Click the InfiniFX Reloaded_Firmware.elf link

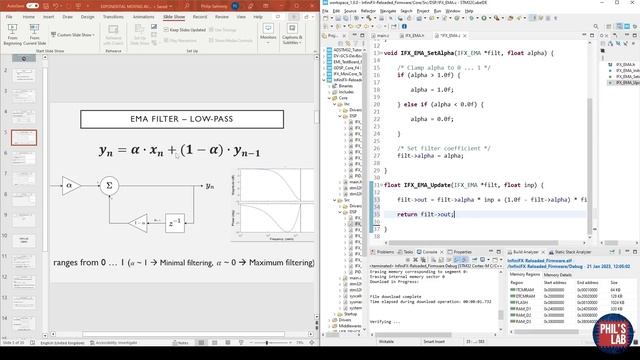pos(540,260)
